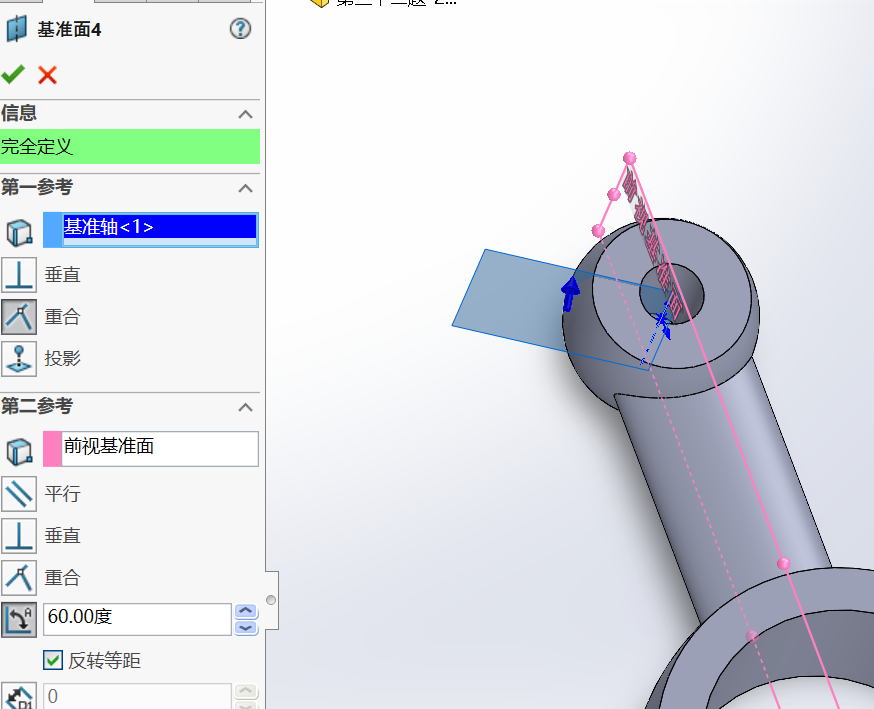
Task: Click the offset distance icon button
Action: 19,696
